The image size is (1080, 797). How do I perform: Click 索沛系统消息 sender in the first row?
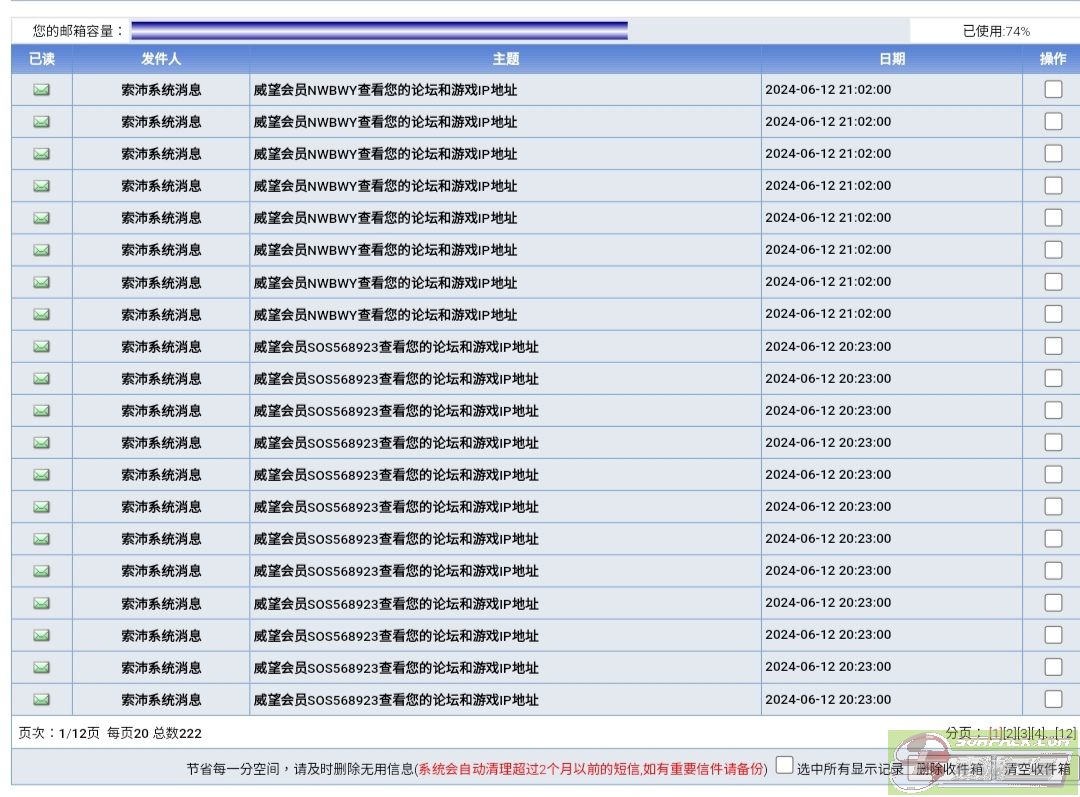coord(161,90)
